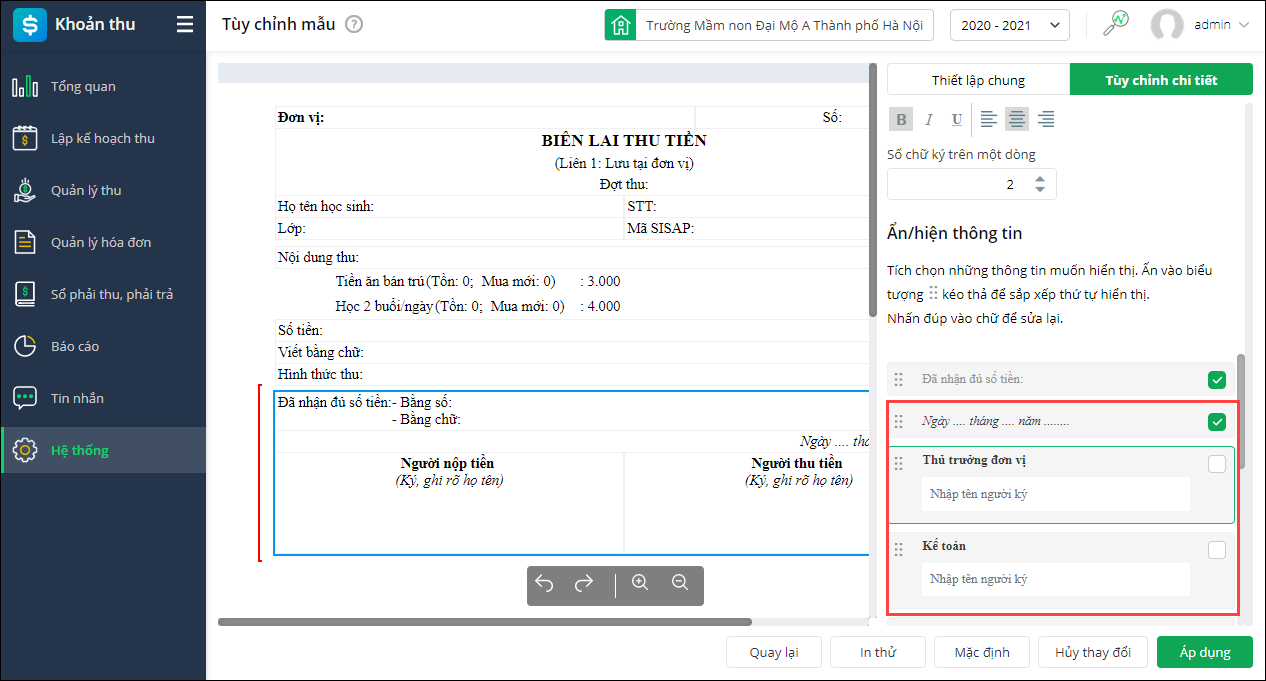The height and width of the screenshot is (681, 1266).
Task: Switch to the 'Thiết lập chung' tab
Action: click(978, 80)
